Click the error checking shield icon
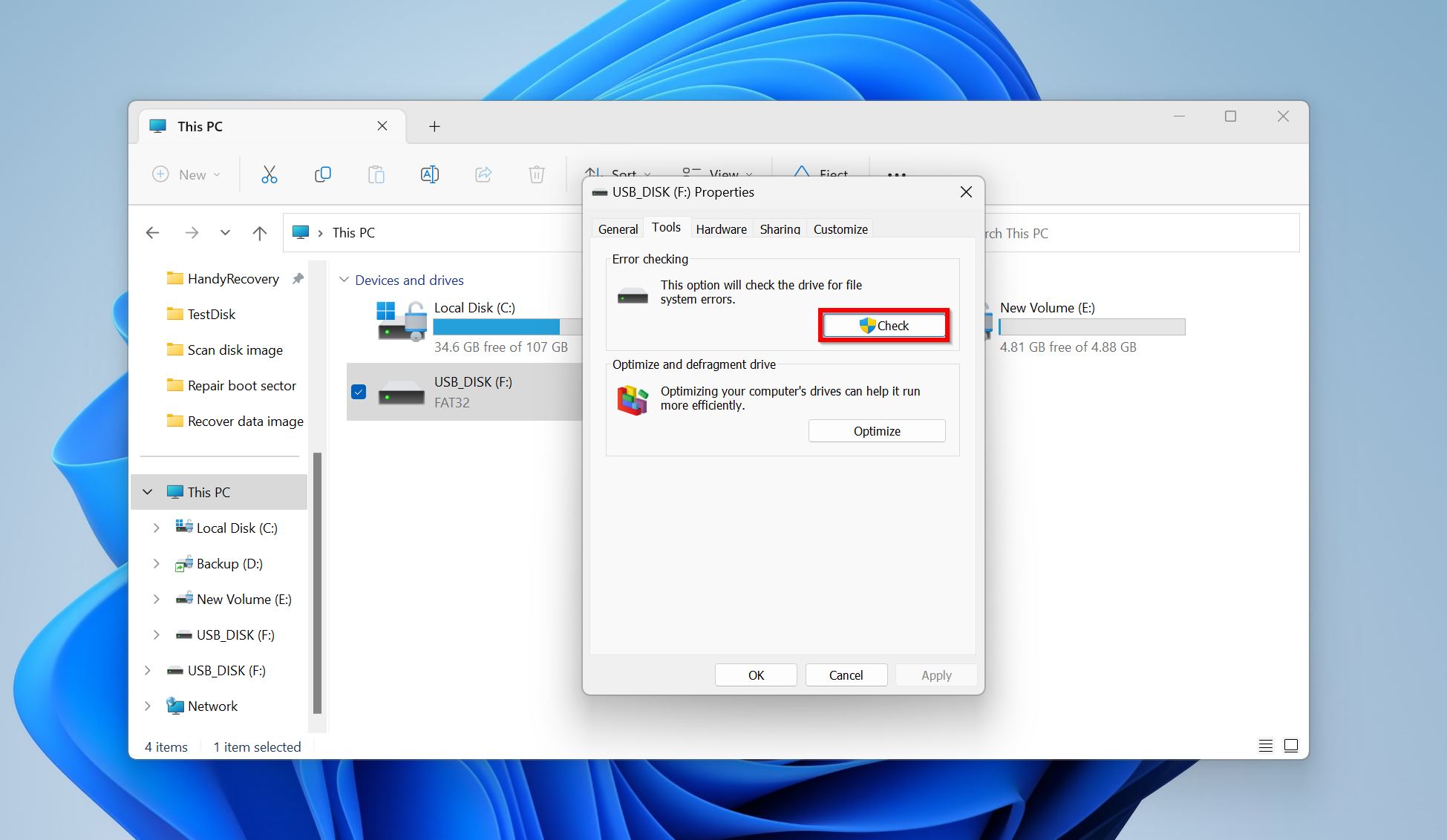Image resolution: width=1447 pixels, height=840 pixels. (x=866, y=325)
